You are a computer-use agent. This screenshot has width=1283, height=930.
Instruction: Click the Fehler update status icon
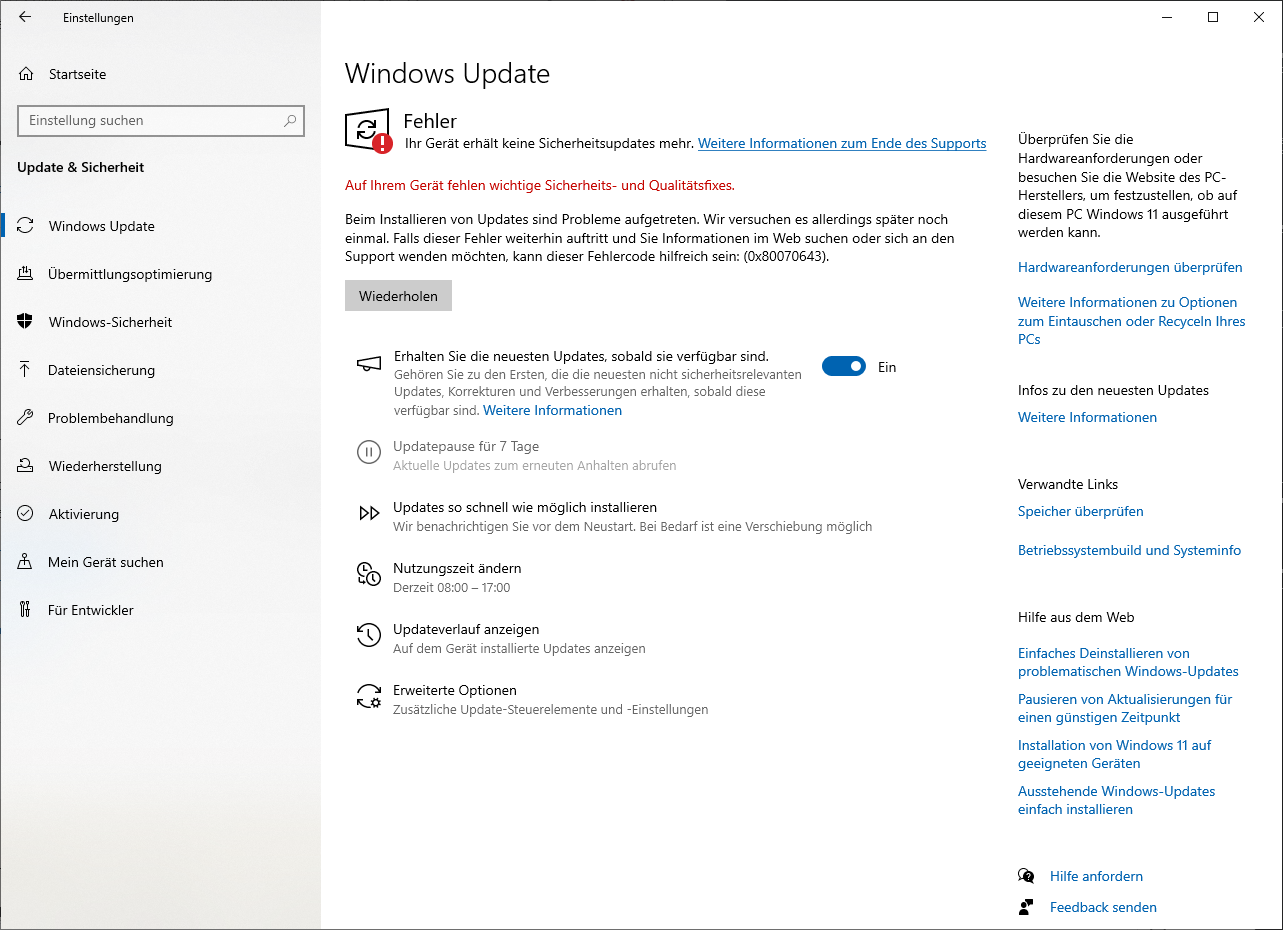(368, 131)
